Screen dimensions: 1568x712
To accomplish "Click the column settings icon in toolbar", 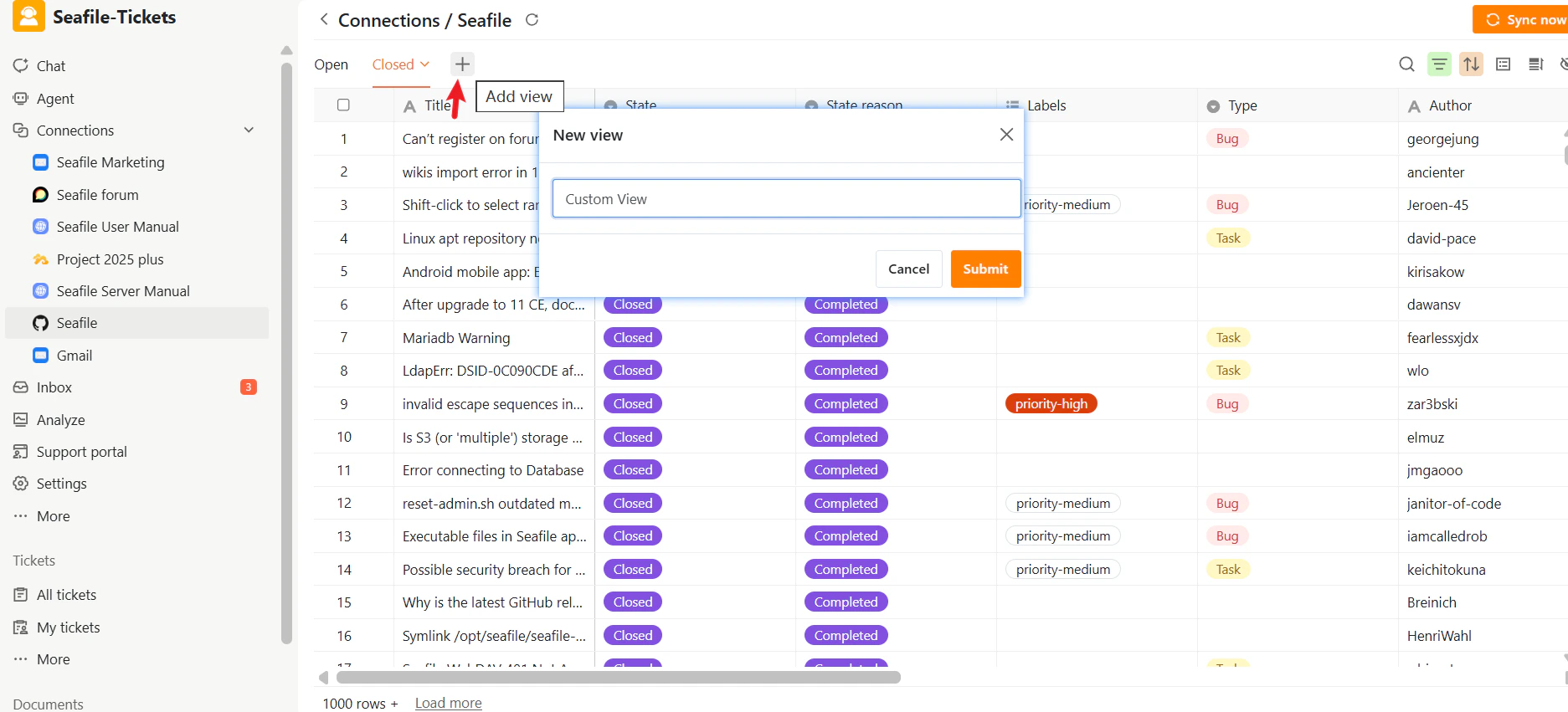I will coord(1535,64).
